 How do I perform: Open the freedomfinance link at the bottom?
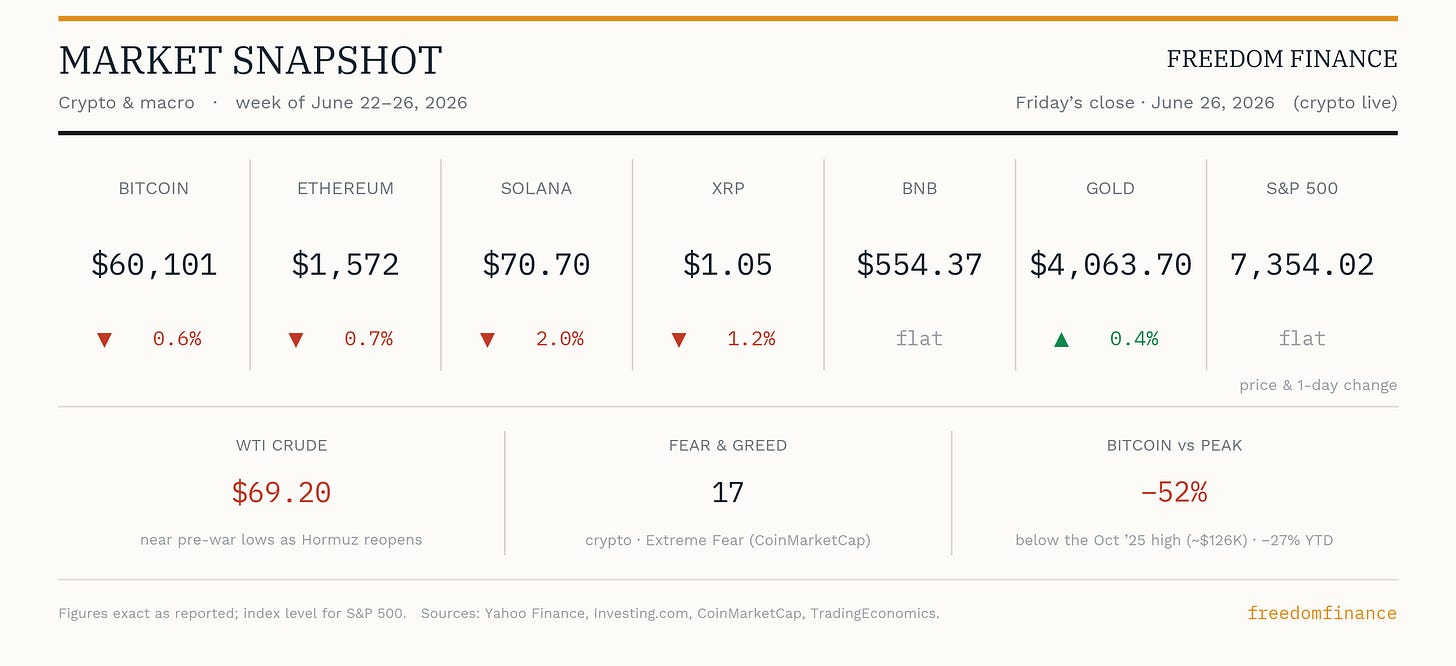tap(1322, 613)
